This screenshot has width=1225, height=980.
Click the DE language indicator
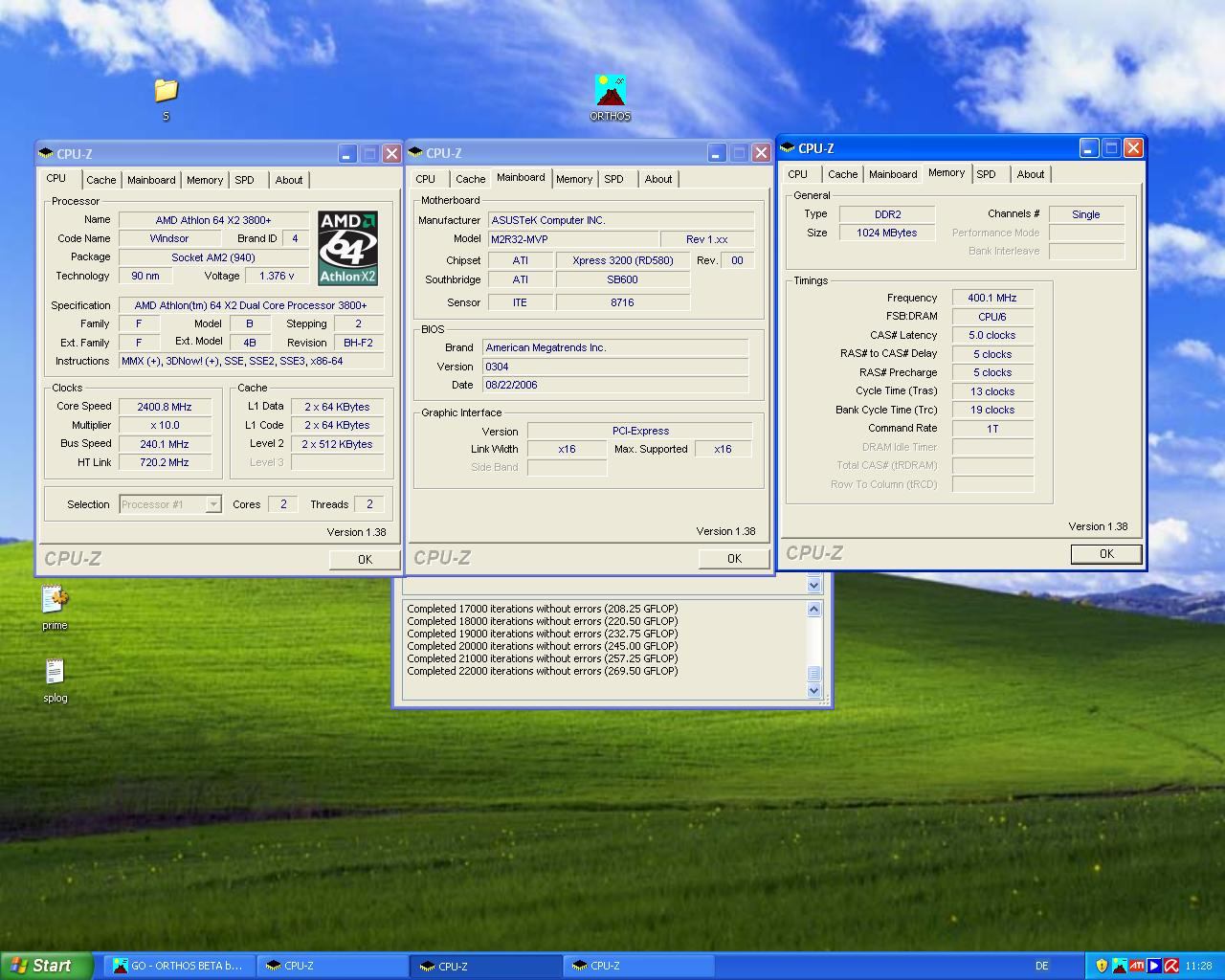[x=1042, y=966]
